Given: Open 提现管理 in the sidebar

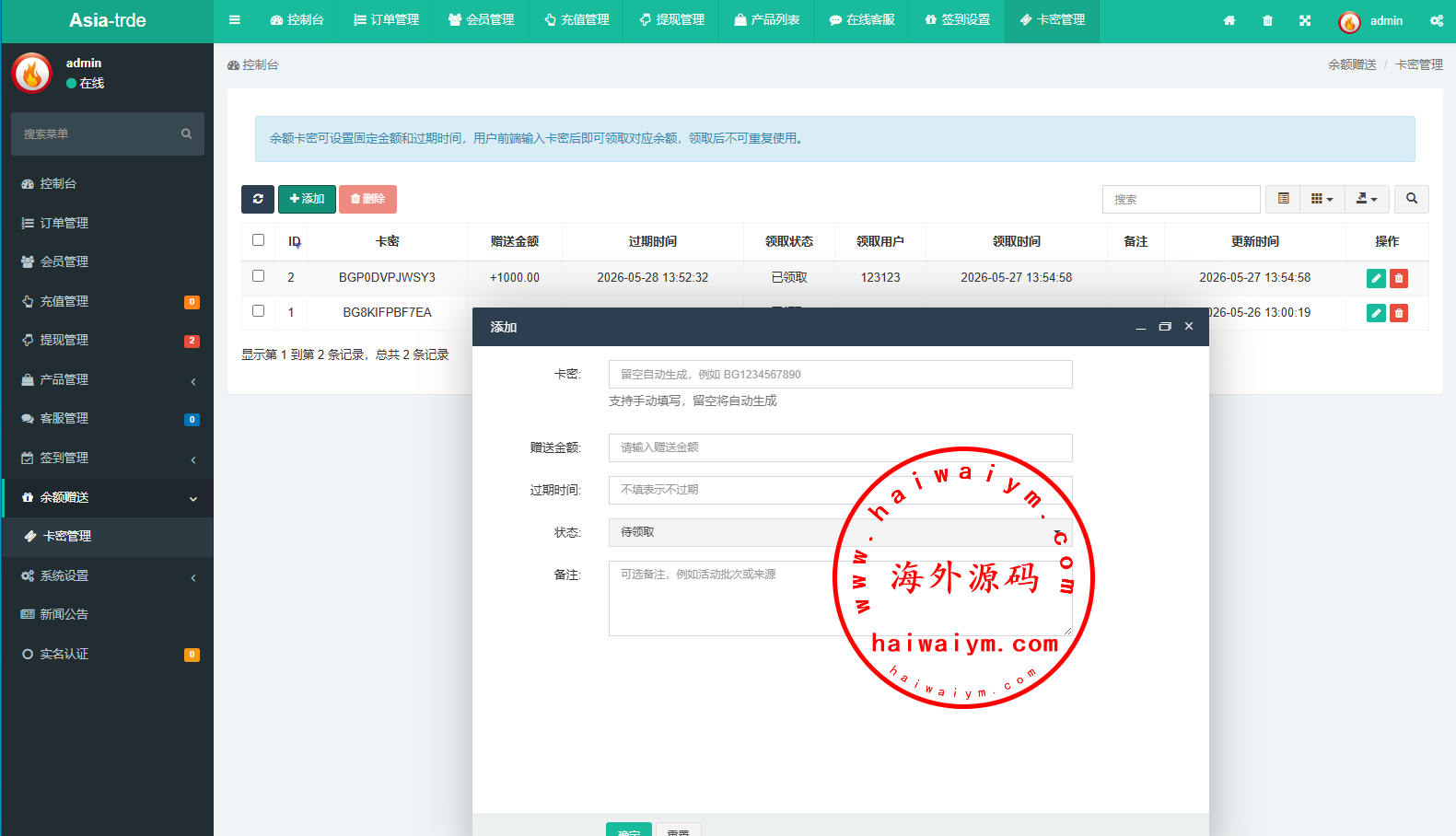Looking at the screenshot, I should (108, 341).
